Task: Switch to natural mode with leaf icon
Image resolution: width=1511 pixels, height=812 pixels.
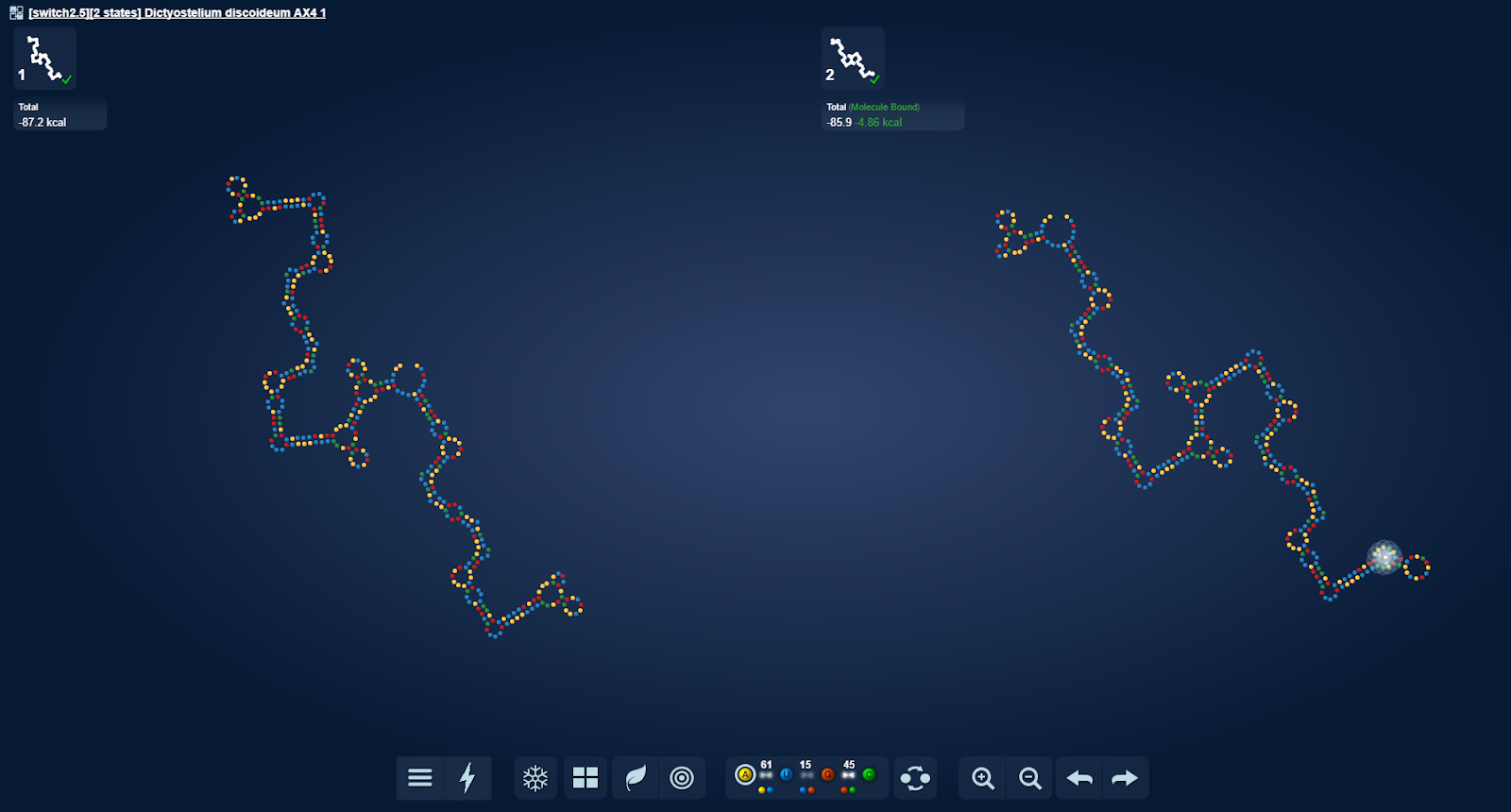Action: coord(636,778)
